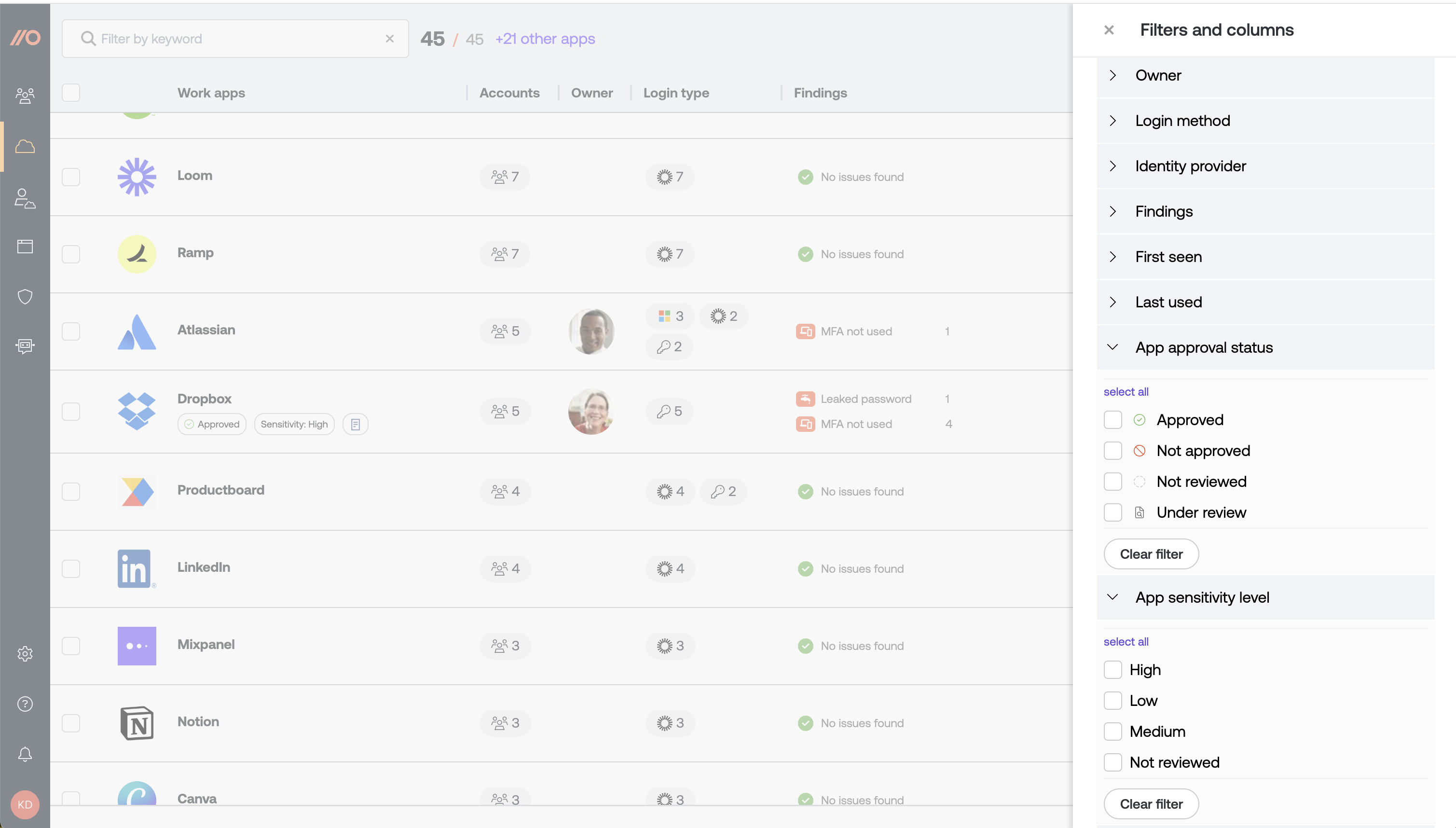Click the LinkedIn app icon

[x=135, y=568]
